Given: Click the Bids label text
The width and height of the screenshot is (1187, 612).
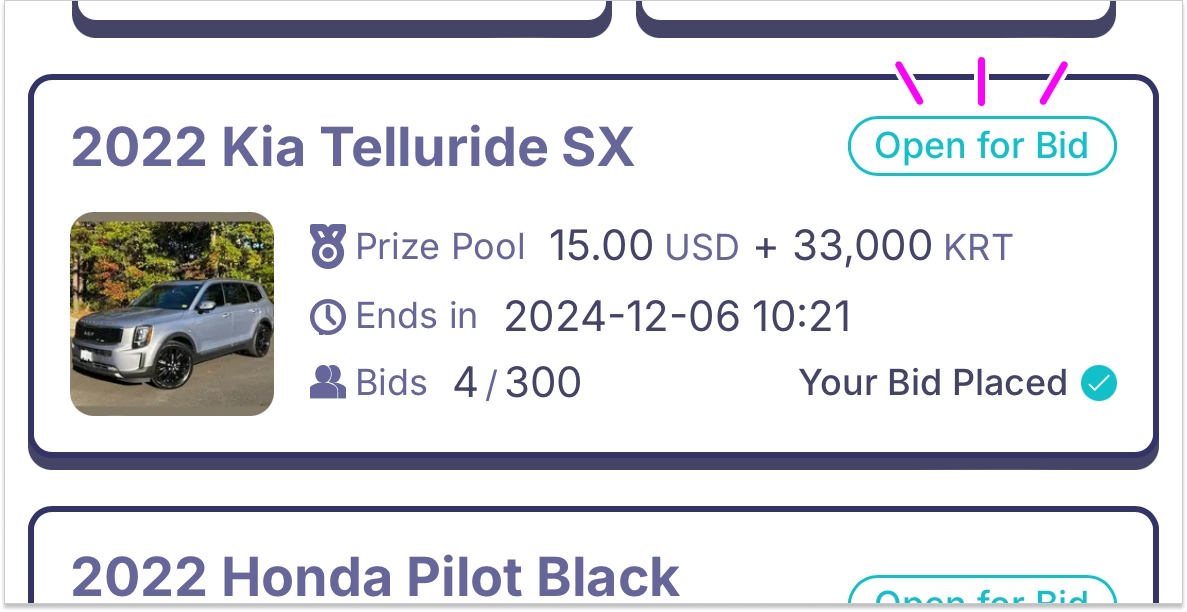Looking at the screenshot, I should coord(391,383).
